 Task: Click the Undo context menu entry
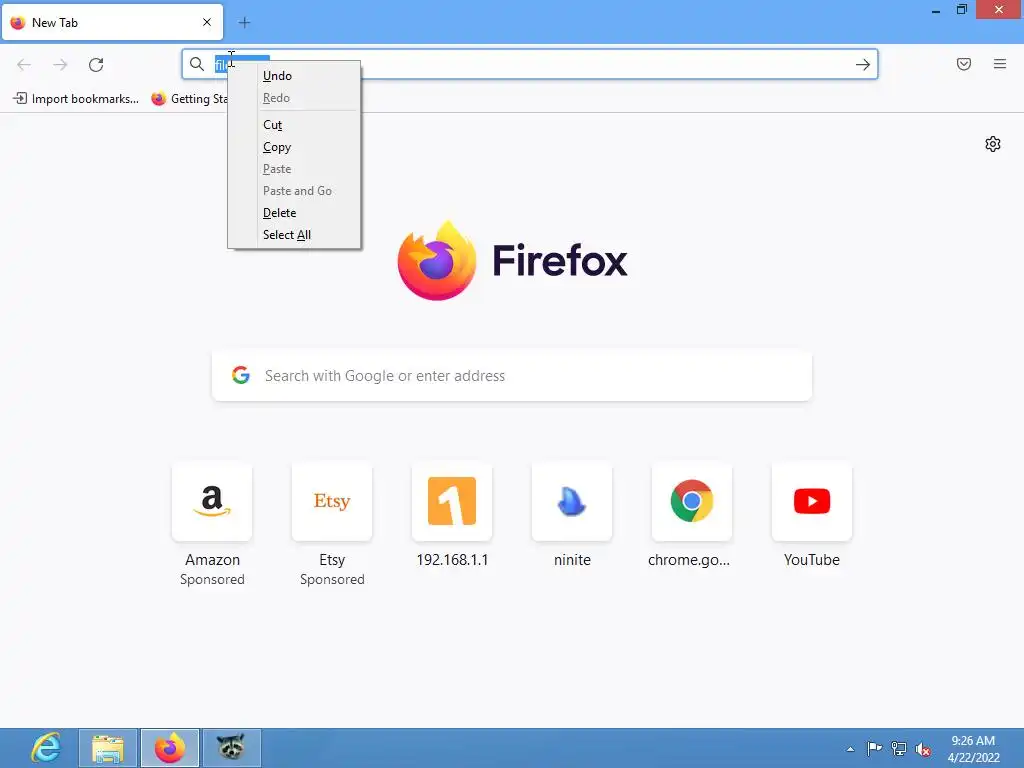pos(294,76)
